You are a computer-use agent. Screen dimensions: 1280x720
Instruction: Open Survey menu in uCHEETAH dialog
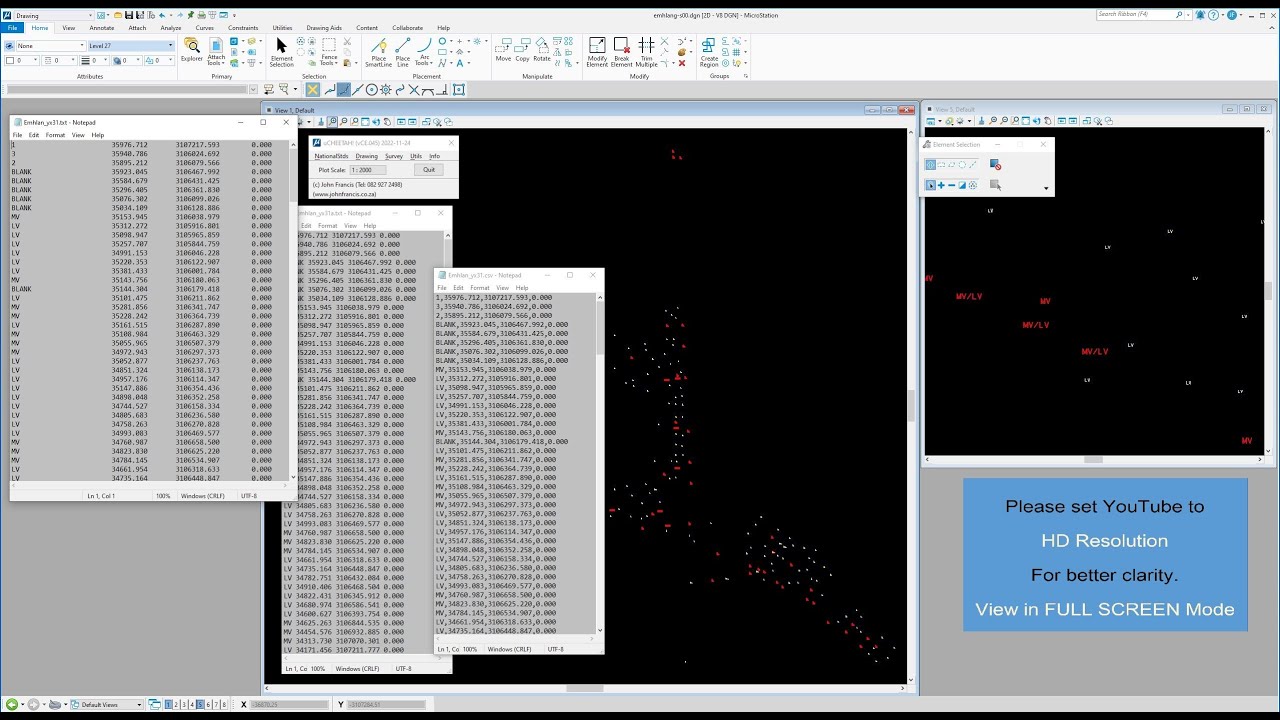[394, 156]
